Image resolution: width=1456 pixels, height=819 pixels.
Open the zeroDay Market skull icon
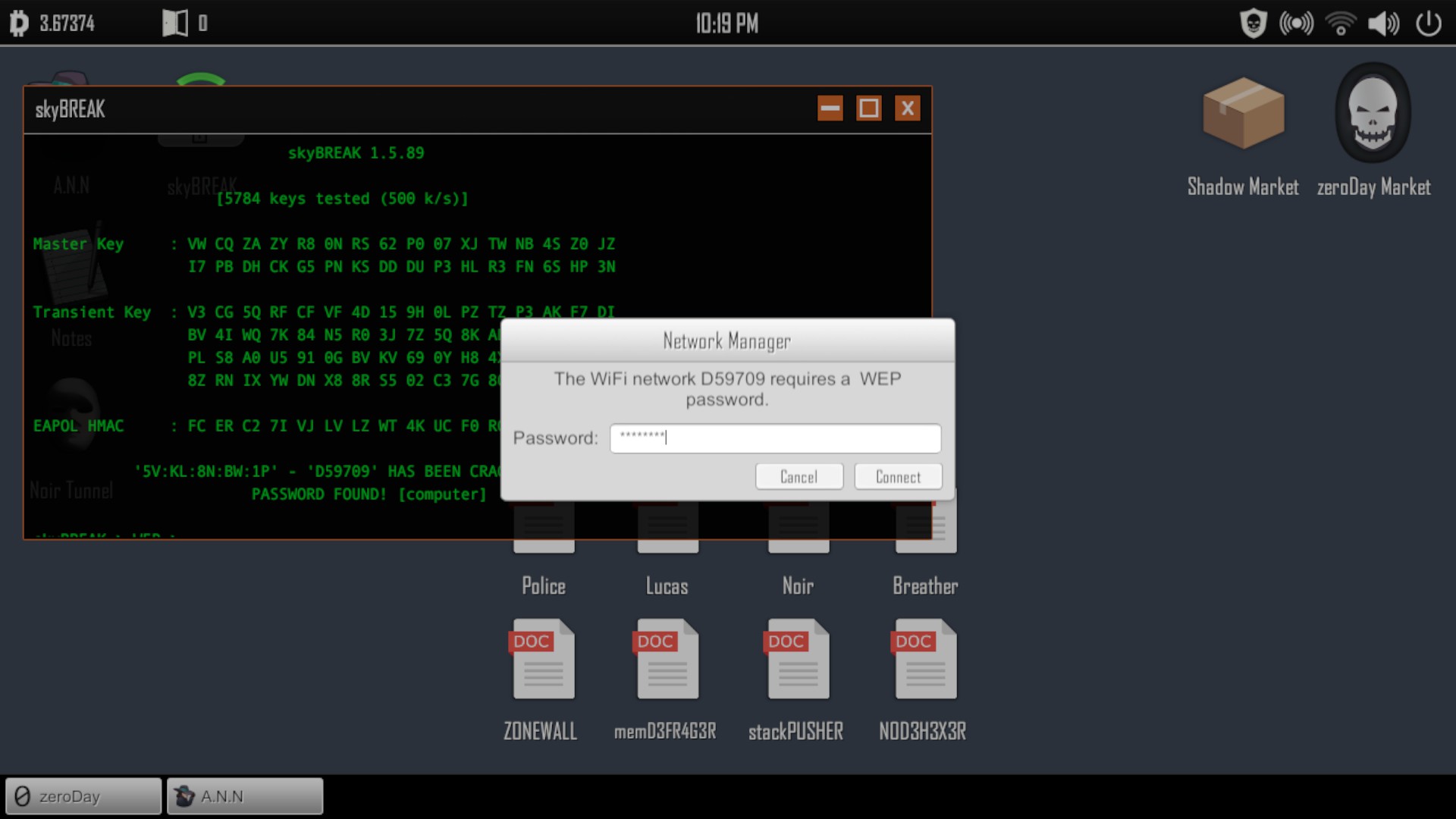coord(1373,114)
